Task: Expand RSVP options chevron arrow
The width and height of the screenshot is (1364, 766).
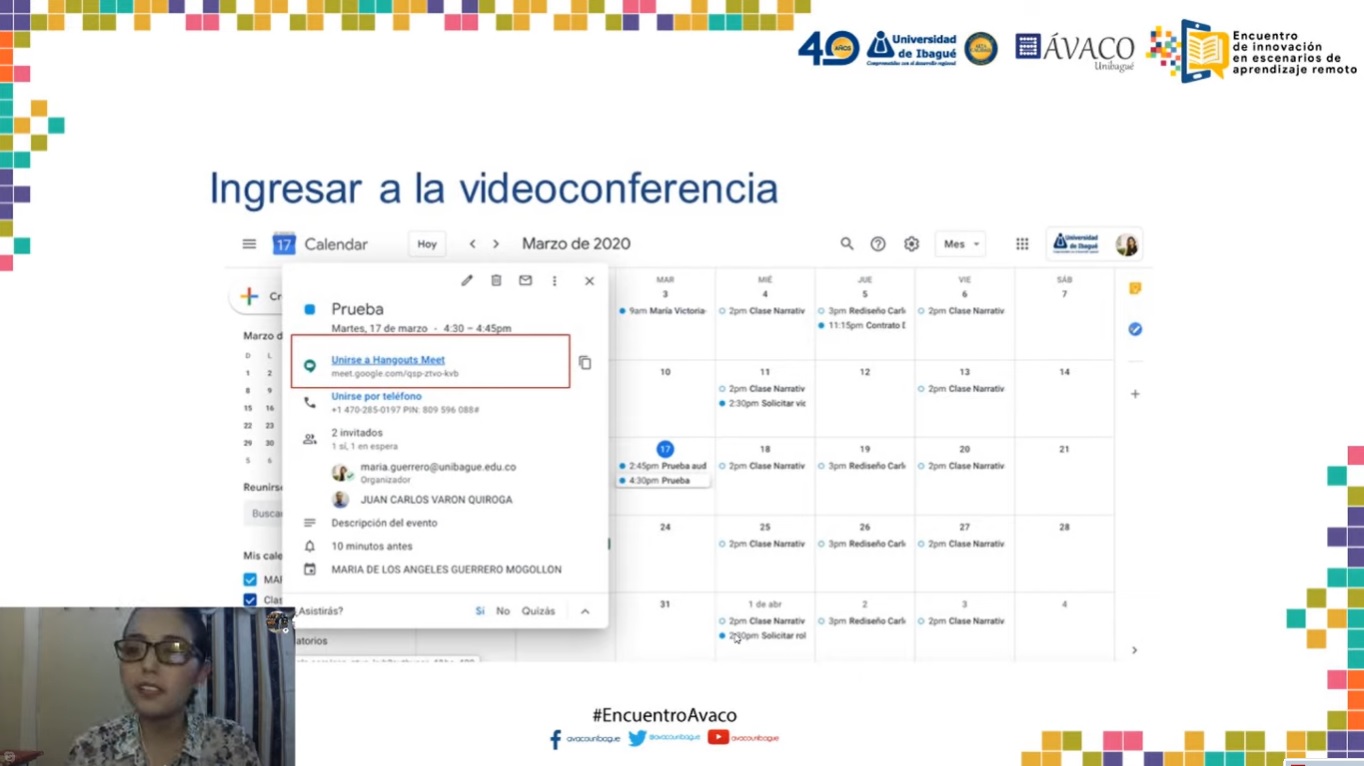Action: pyautogui.click(x=585, y=611)
